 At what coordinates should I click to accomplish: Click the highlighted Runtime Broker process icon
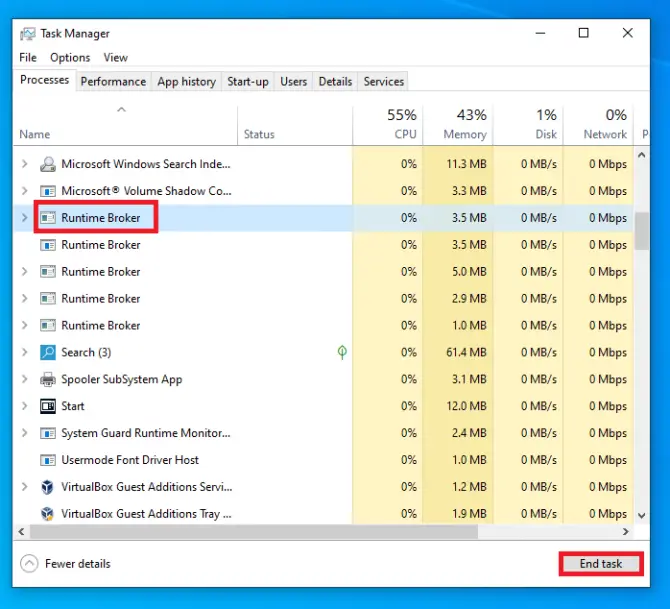pyautogui.click(x=47, y=218)
